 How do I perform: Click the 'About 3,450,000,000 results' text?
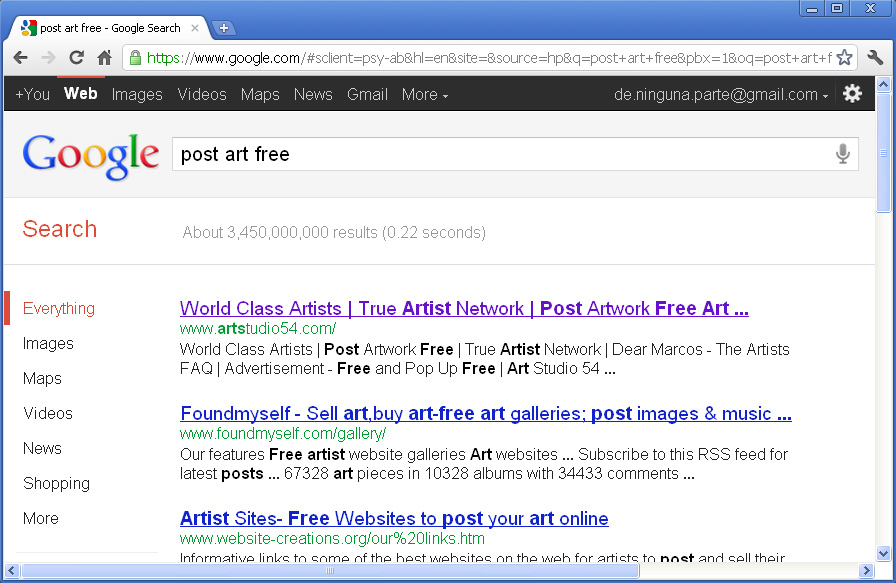point(334,233)
